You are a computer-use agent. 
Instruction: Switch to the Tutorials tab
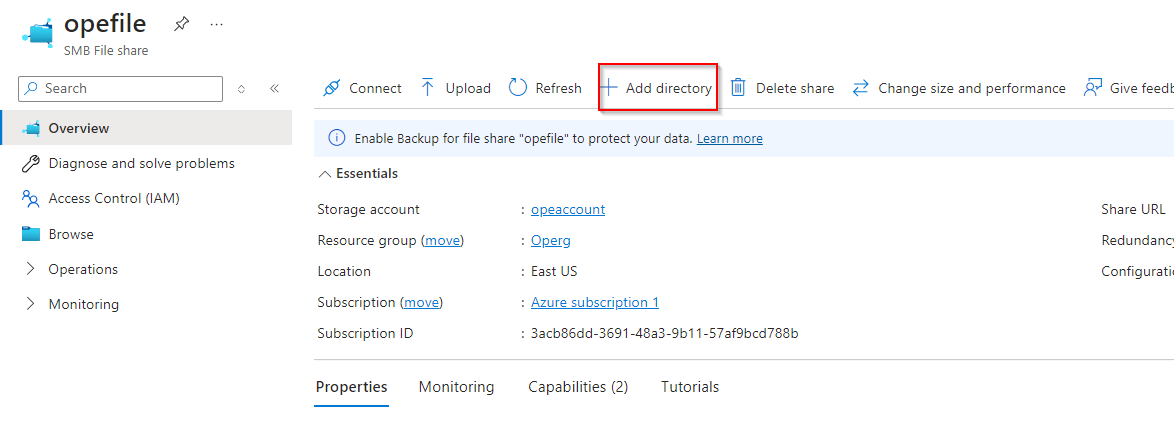689,387
